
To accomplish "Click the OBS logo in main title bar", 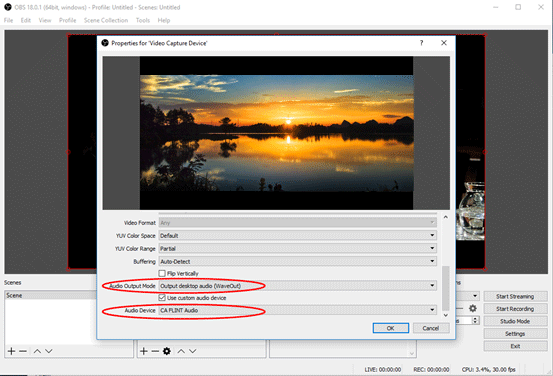I will 8,7.
